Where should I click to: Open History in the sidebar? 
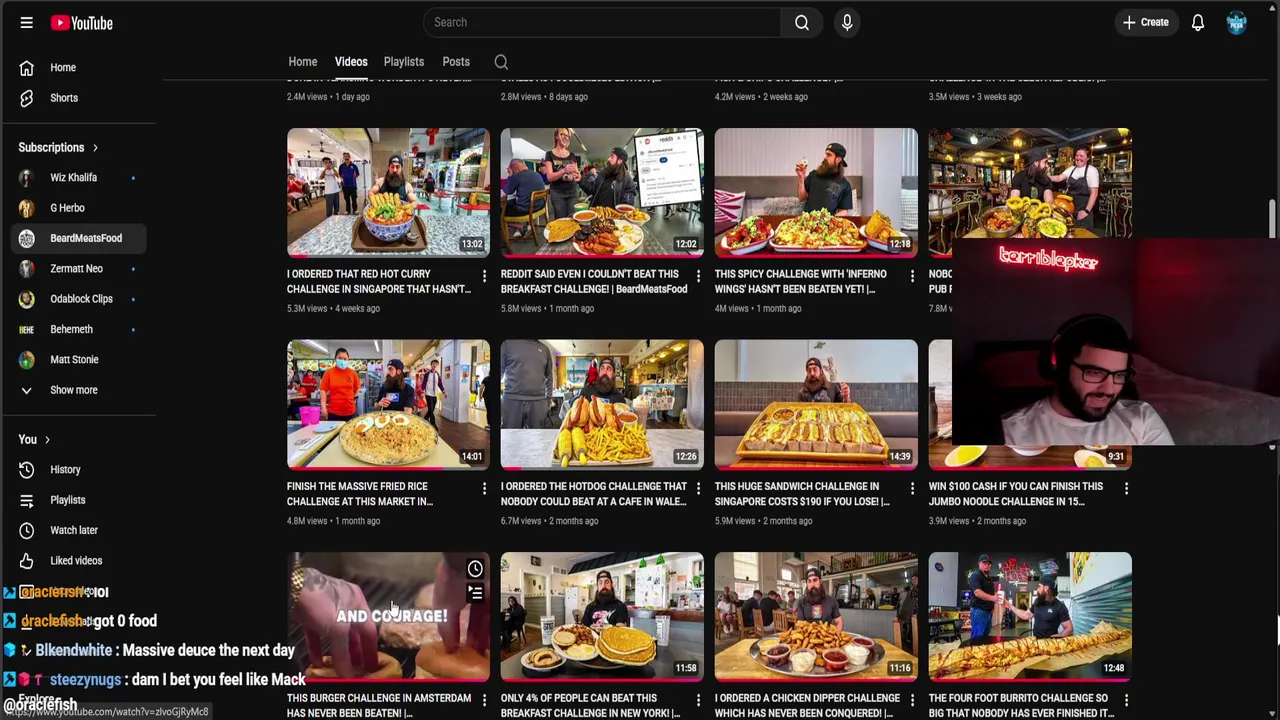tap(80, 469)
